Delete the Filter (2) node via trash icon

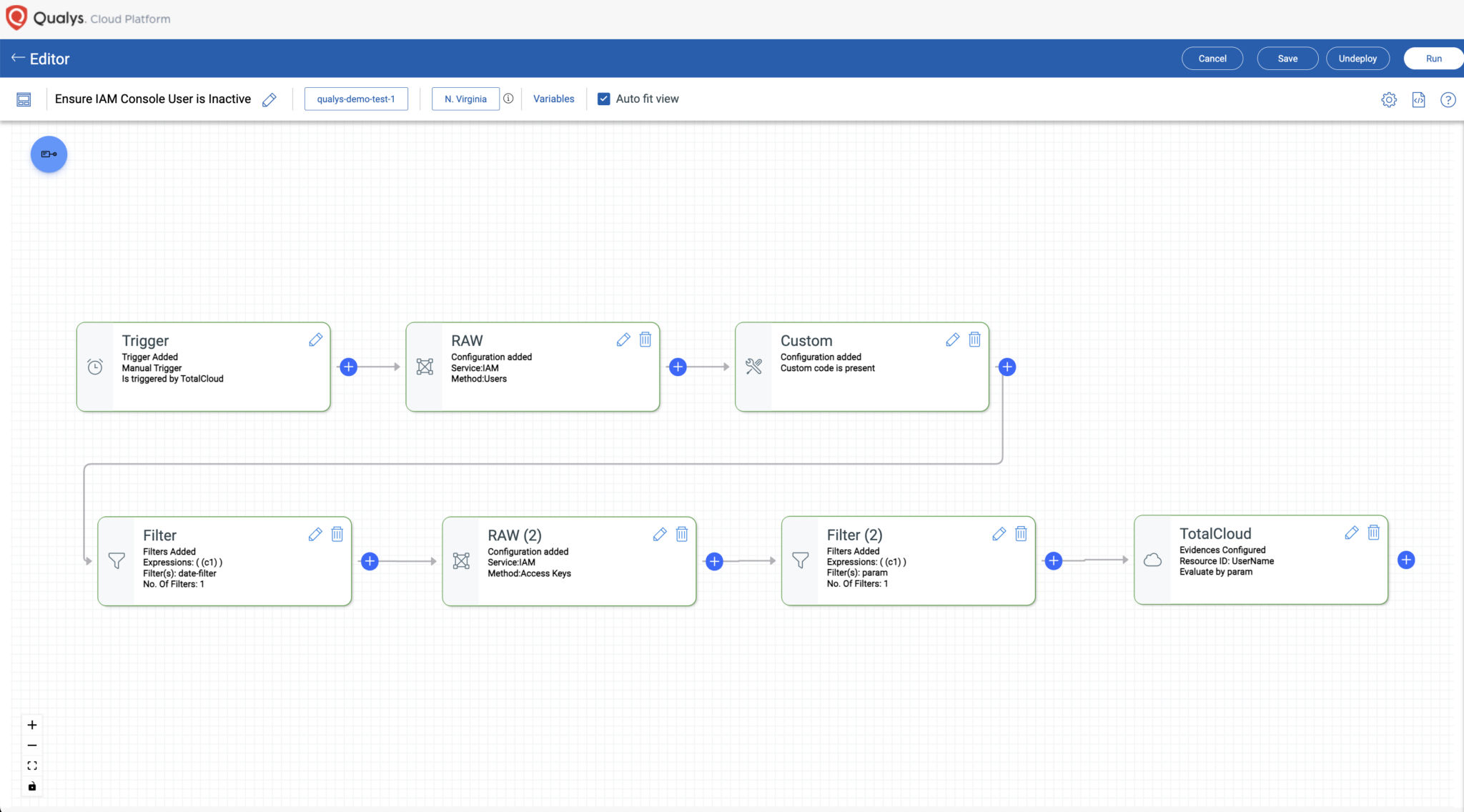1021,534
